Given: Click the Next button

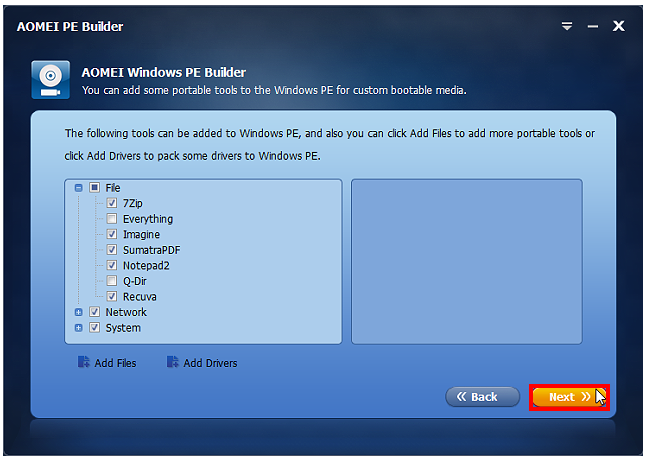Looking at the screenshot, I should 569,397.
